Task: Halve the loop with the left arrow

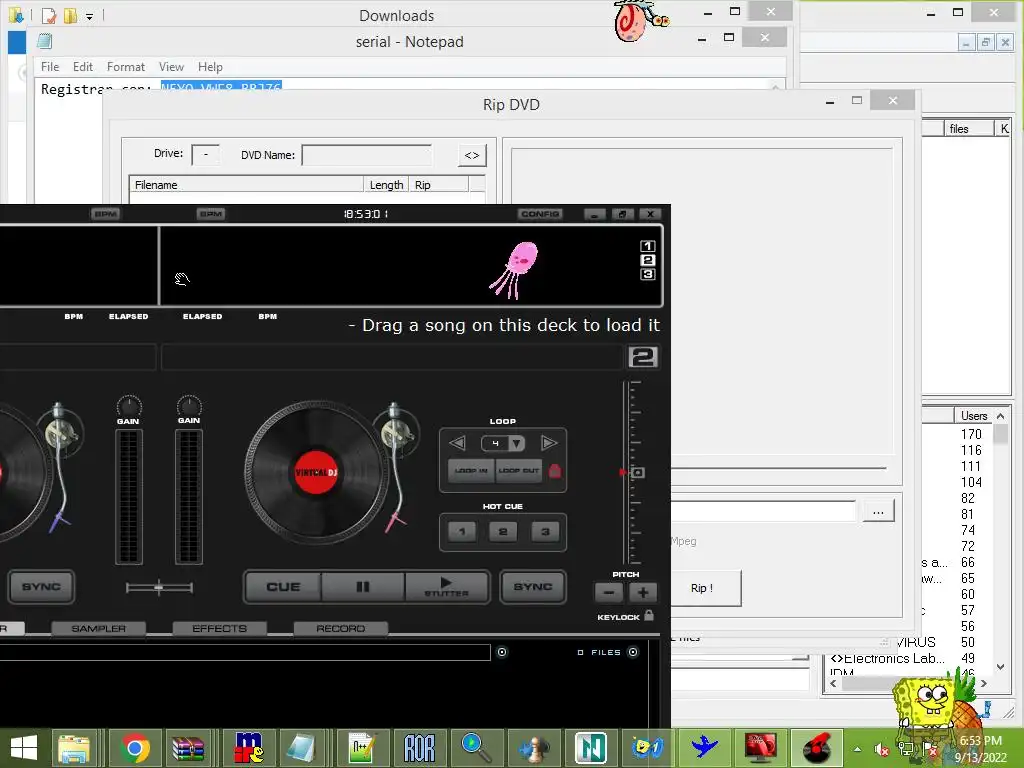Action: [457, 443]
